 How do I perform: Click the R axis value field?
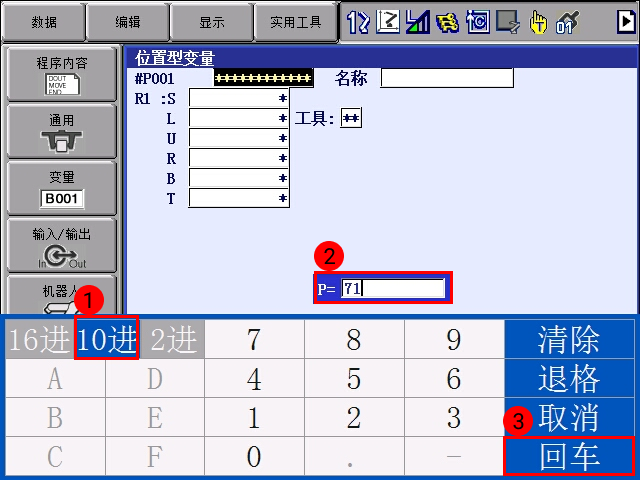[x=239, y=158]
